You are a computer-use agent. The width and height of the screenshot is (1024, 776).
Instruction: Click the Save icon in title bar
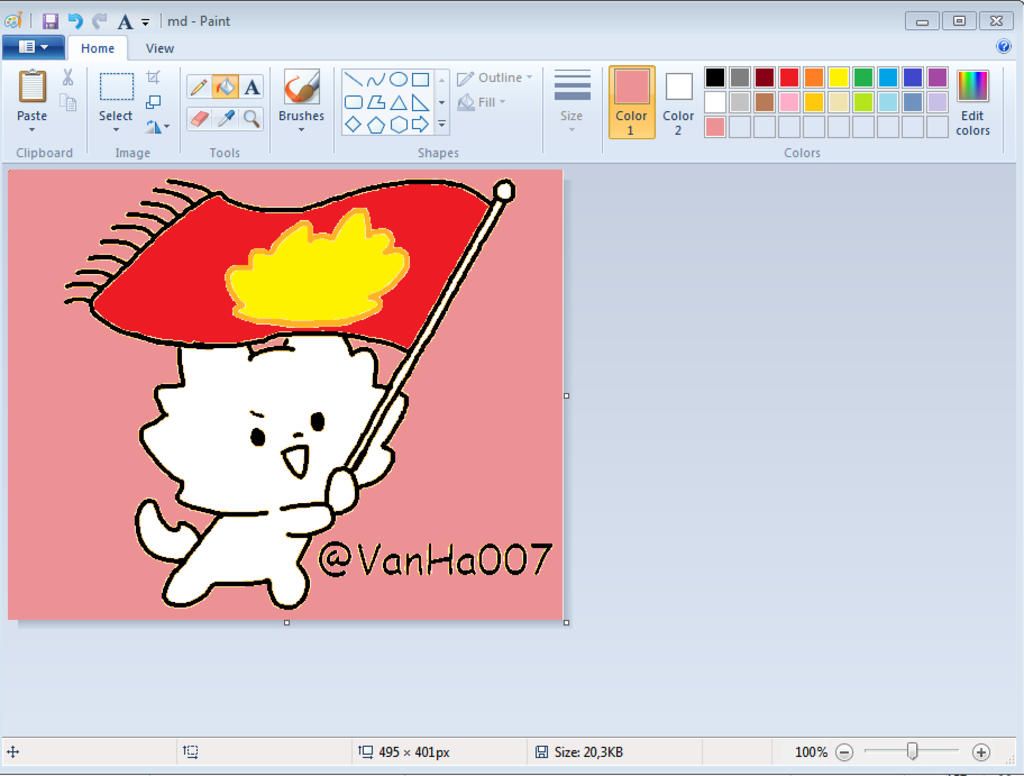coord(50,21)
